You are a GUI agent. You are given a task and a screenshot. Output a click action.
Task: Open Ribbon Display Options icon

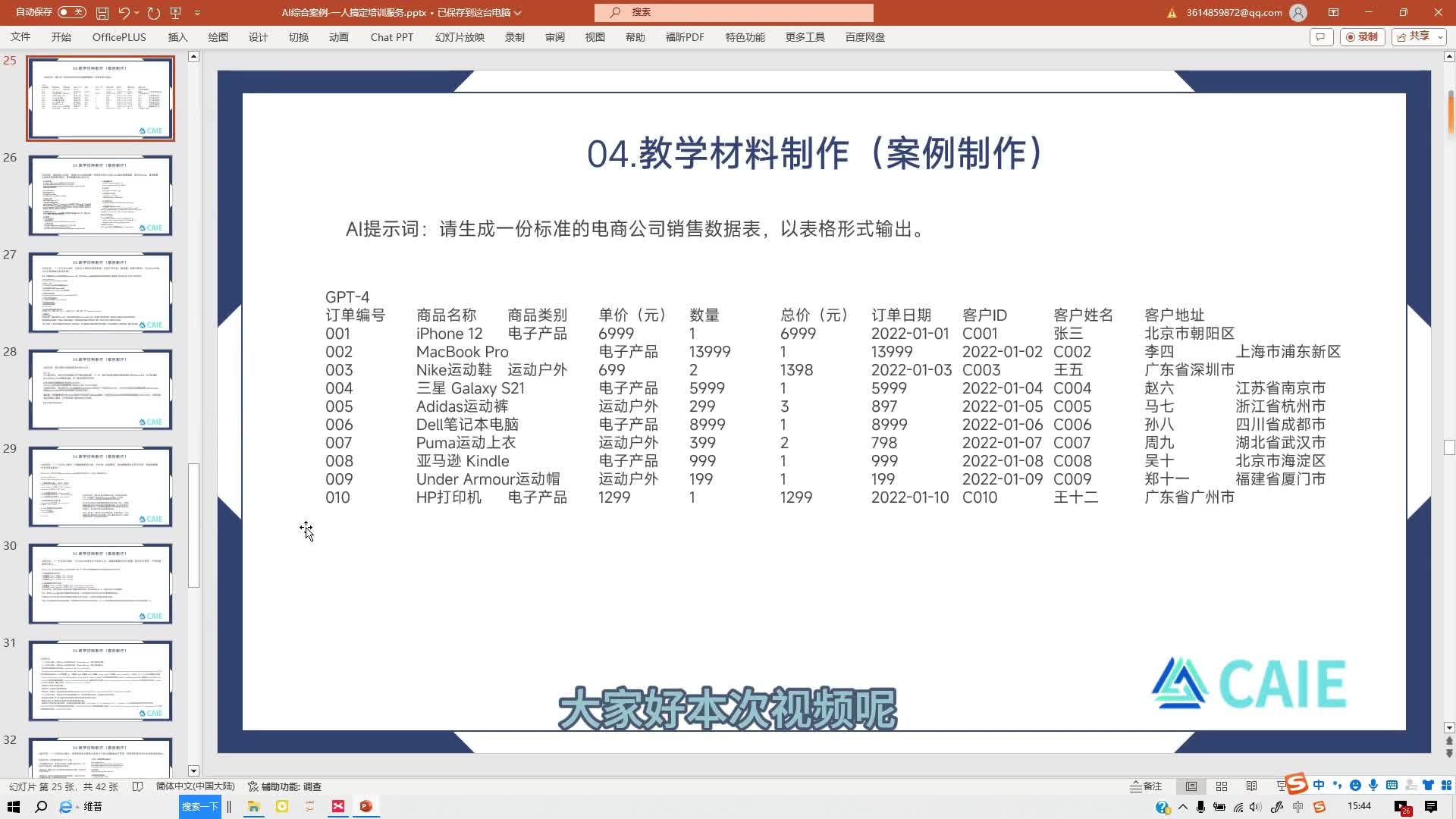tap(1333, 12)
